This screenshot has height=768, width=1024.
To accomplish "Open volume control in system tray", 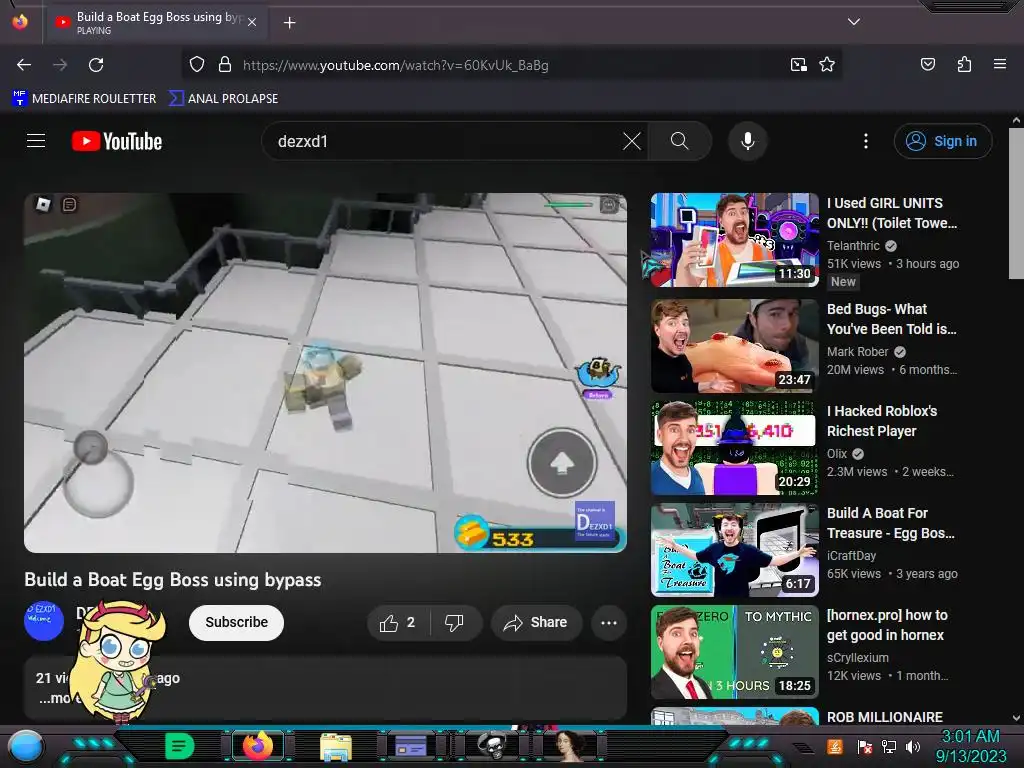I will 913,746.
